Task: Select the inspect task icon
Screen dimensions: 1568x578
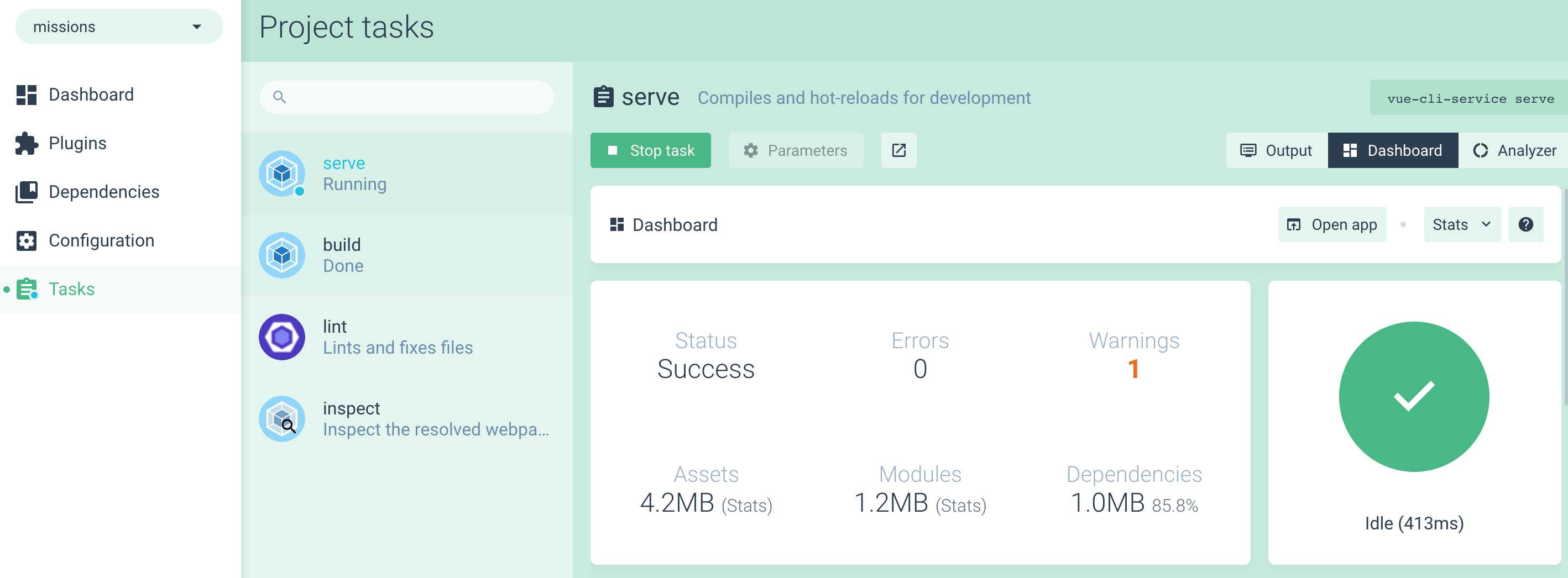Action: click(x=282, y=419)
